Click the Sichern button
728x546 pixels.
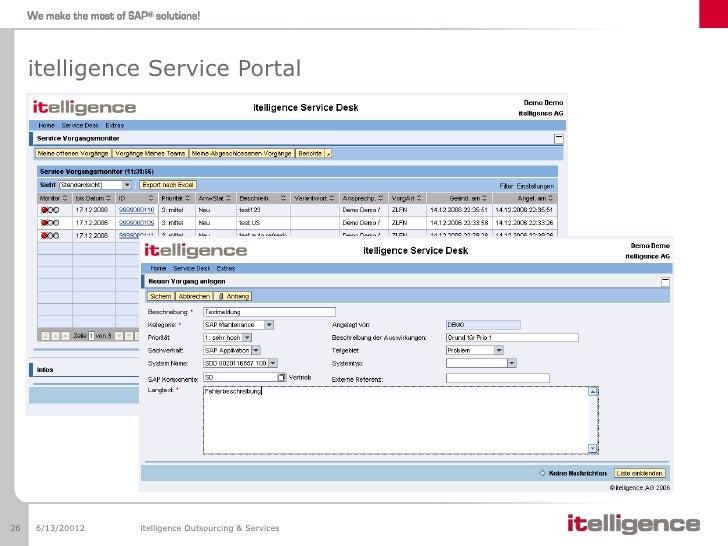pos(161,296)
